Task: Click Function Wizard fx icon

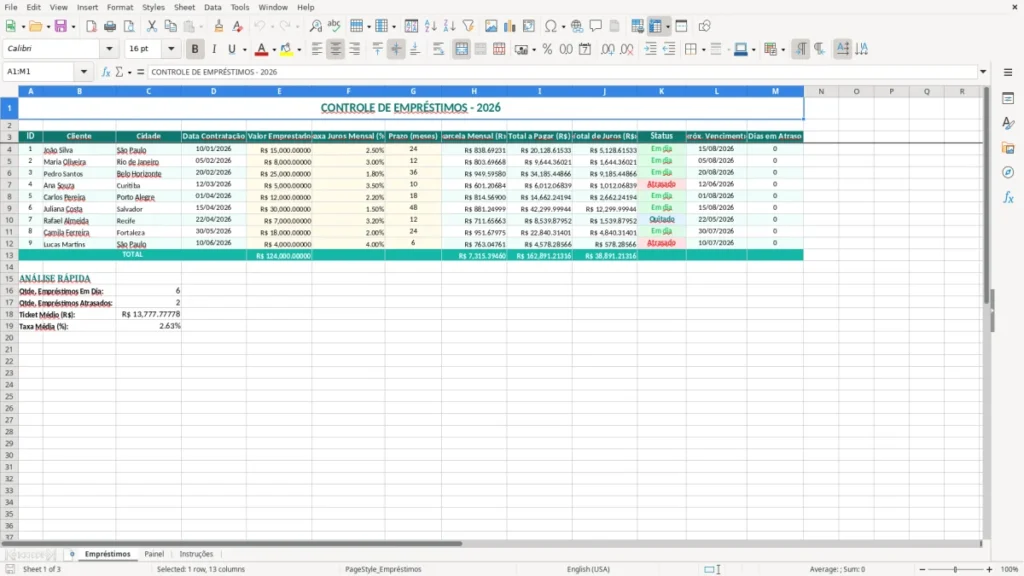Action: pos(106,72)
